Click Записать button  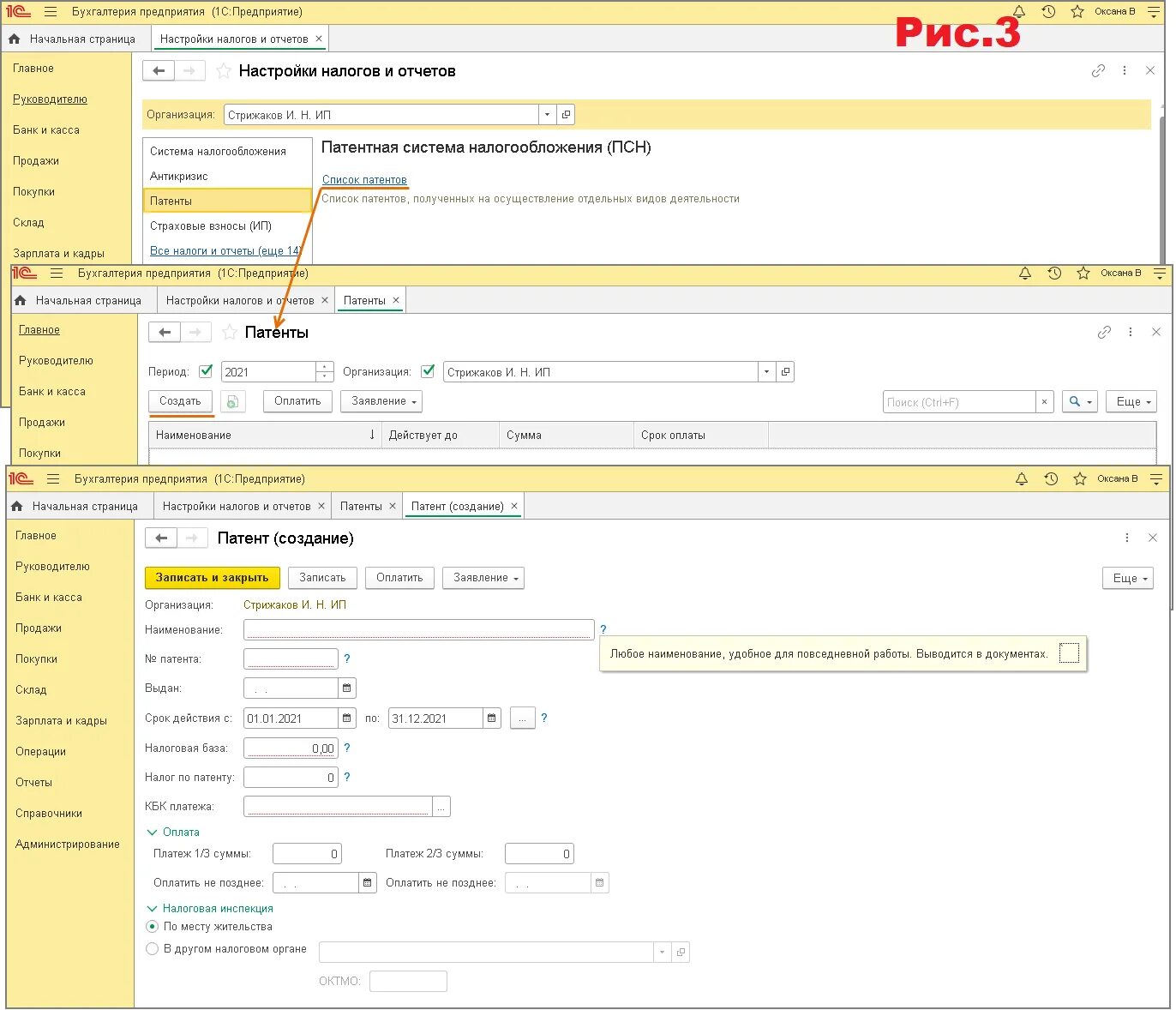[322, 578]
